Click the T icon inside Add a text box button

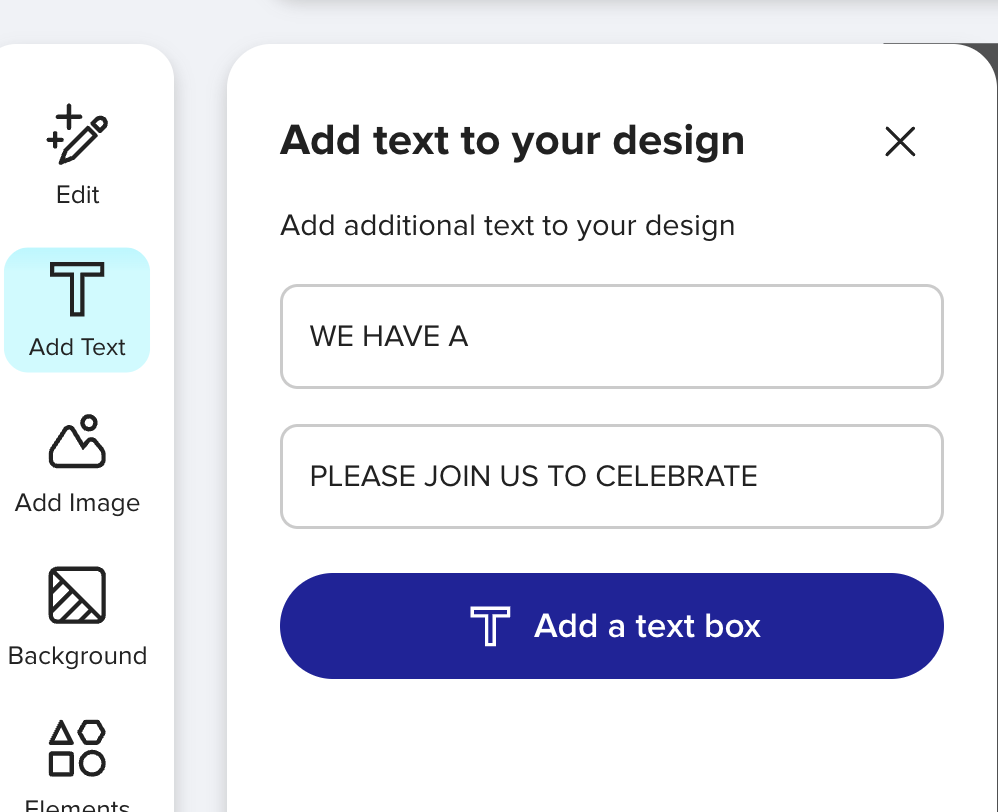(489, 626)
